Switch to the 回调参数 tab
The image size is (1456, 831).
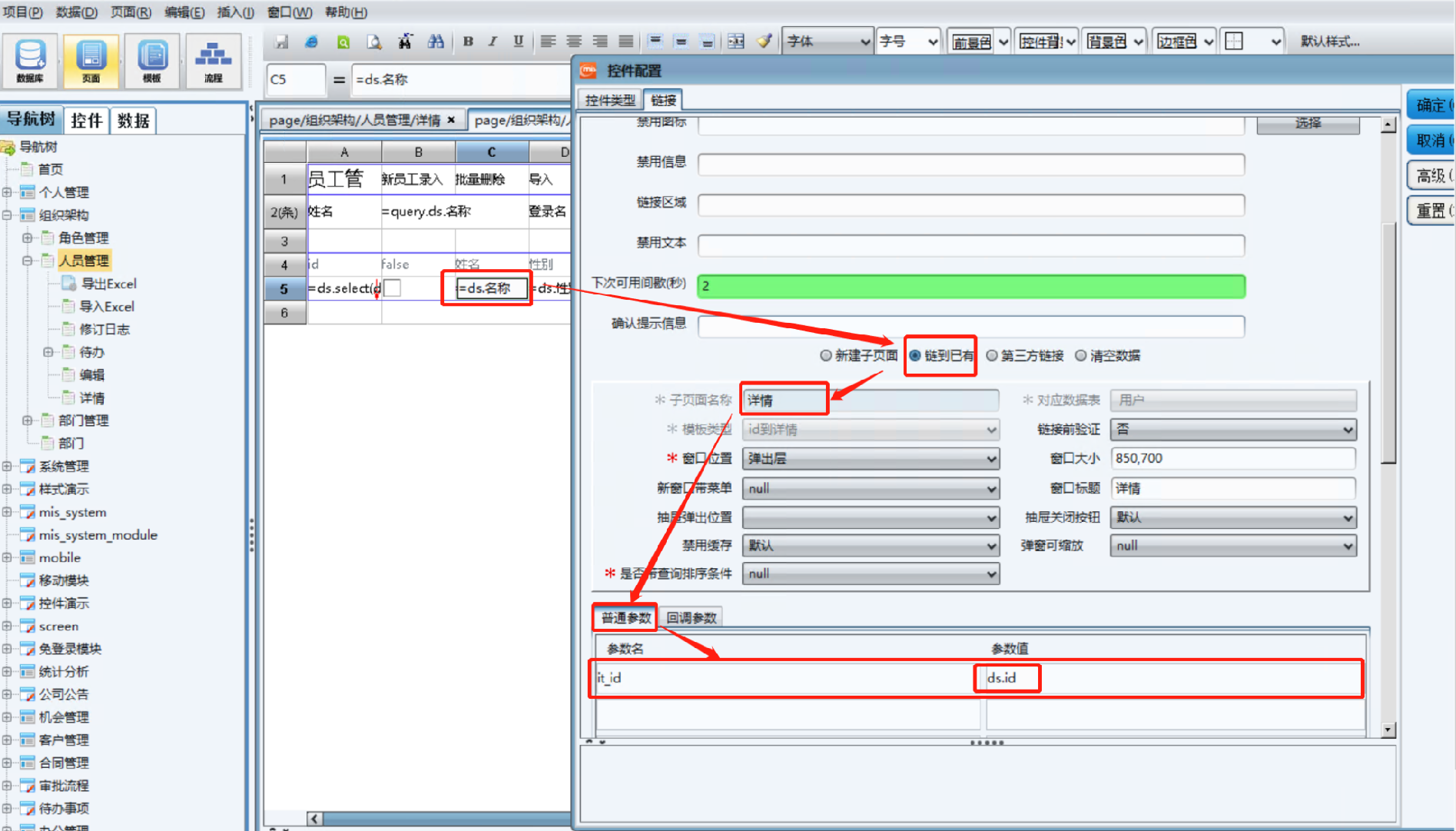point(691,617)
